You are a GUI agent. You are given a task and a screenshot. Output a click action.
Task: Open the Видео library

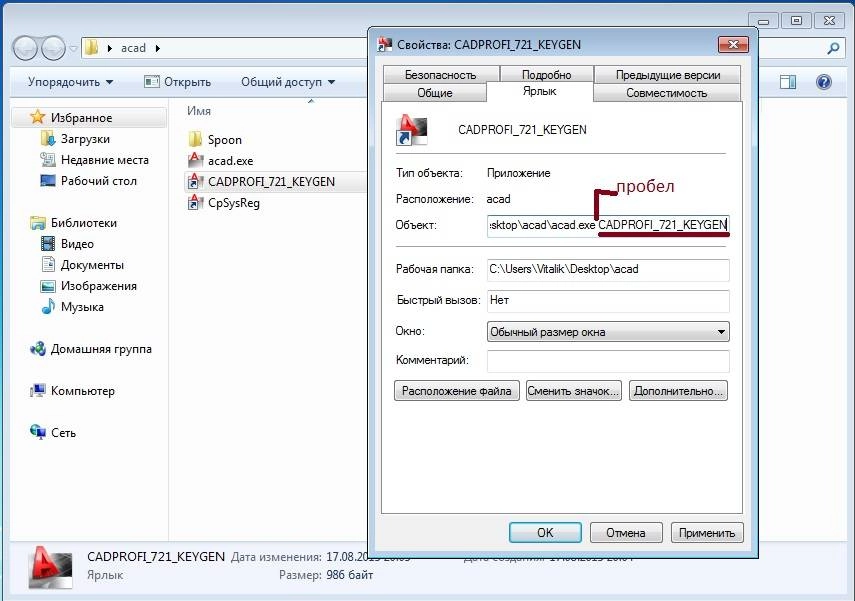click(68, 243)
